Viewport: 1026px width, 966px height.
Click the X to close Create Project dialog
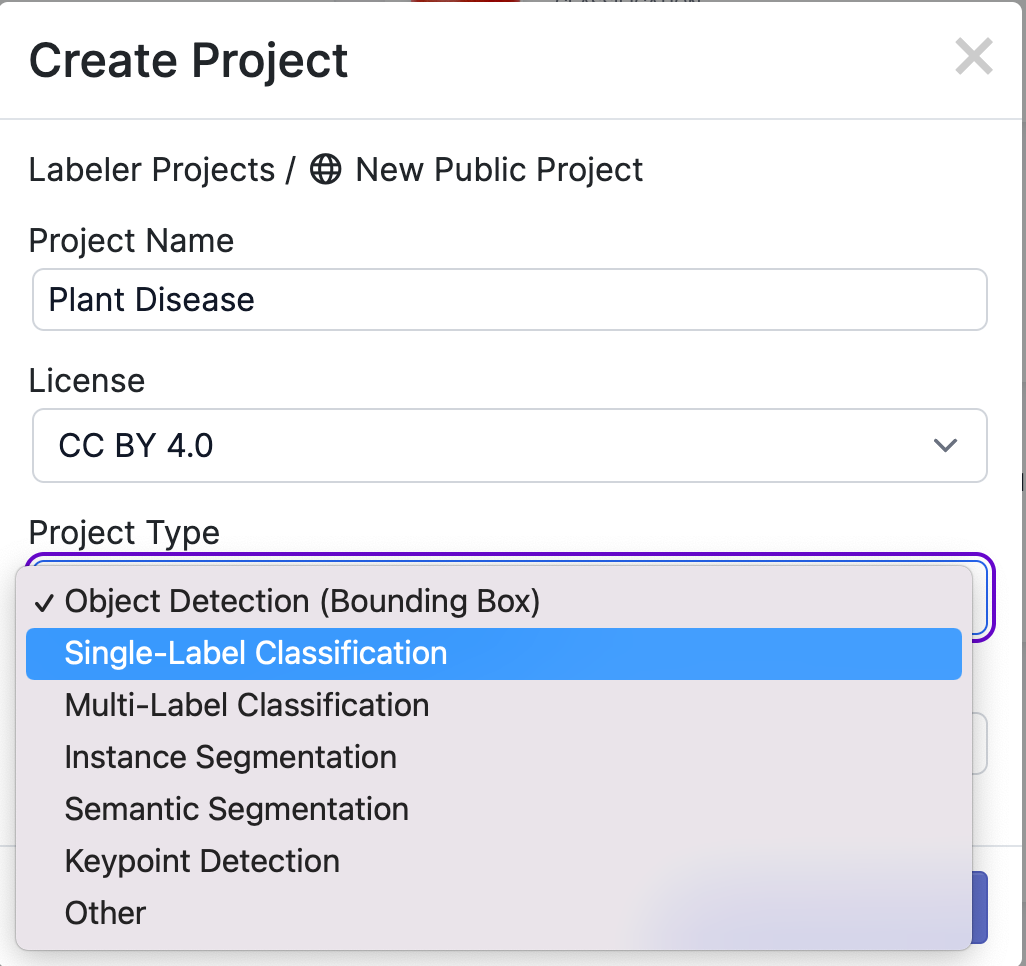[x=973, y=57]
